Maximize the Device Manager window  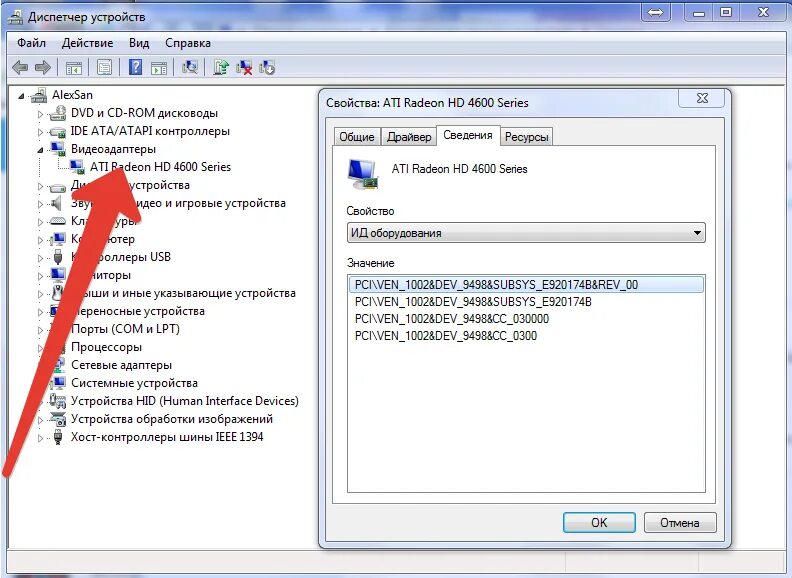click(726, 13)
